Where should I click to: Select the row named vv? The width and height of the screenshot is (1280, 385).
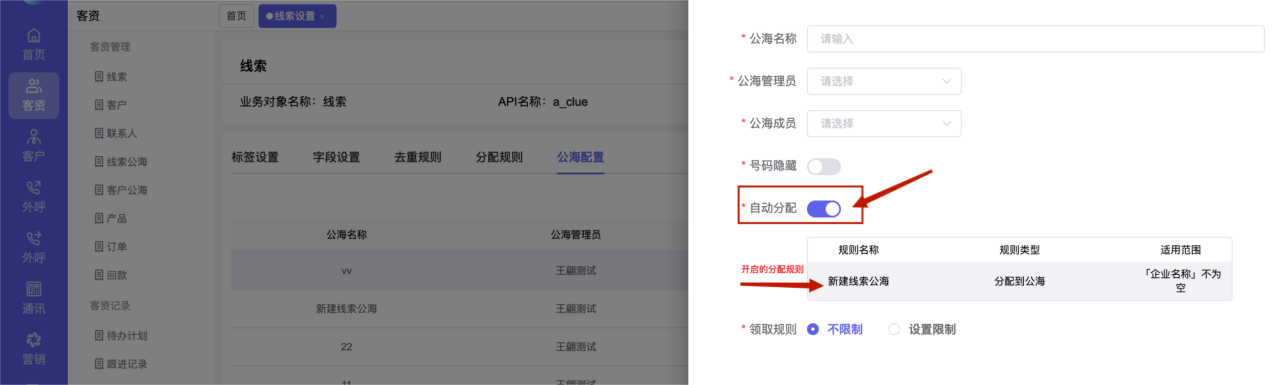(x=460, y=270)
